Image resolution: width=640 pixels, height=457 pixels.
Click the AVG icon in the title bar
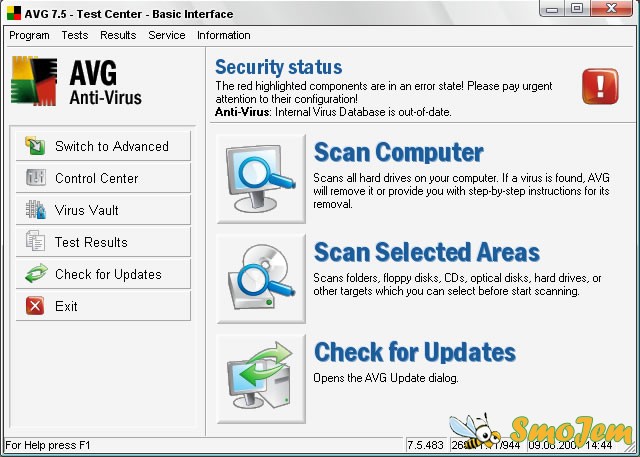coord(13,13)
